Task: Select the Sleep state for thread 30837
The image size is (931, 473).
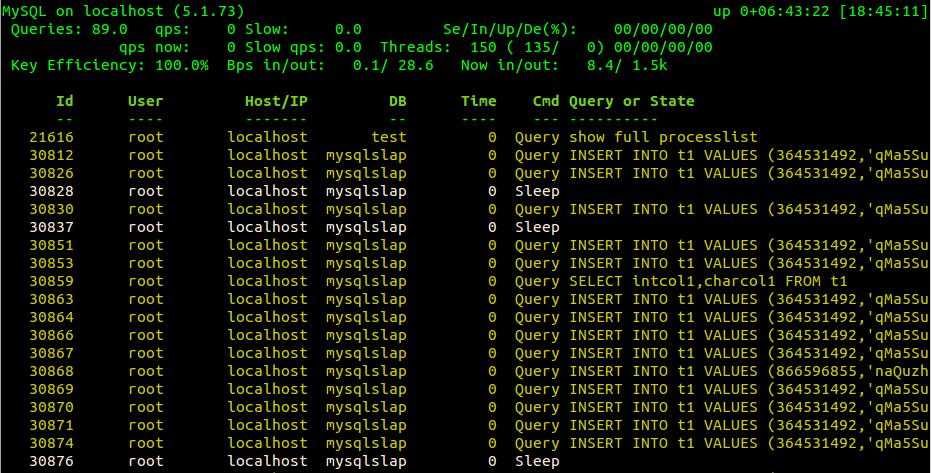Action: tap(537, 227)
